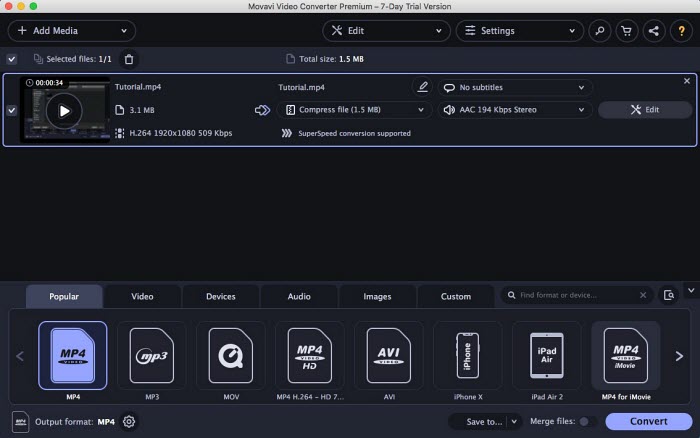Open the Settings dropdown
700x438 pixels.
pos(520,31)
